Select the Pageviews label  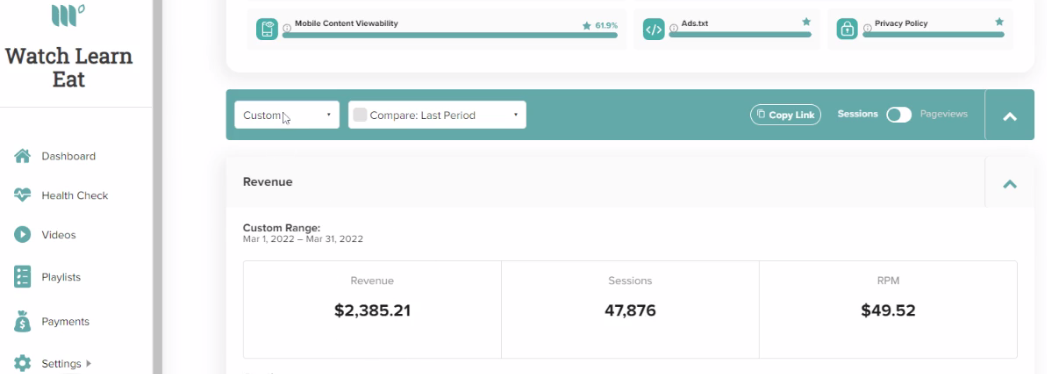(944, 114)
